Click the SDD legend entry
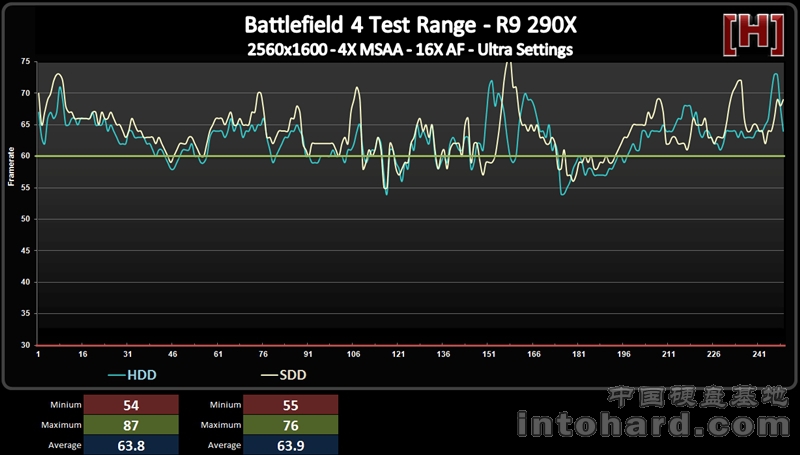The image size is (800, 455). pos(284,375)
